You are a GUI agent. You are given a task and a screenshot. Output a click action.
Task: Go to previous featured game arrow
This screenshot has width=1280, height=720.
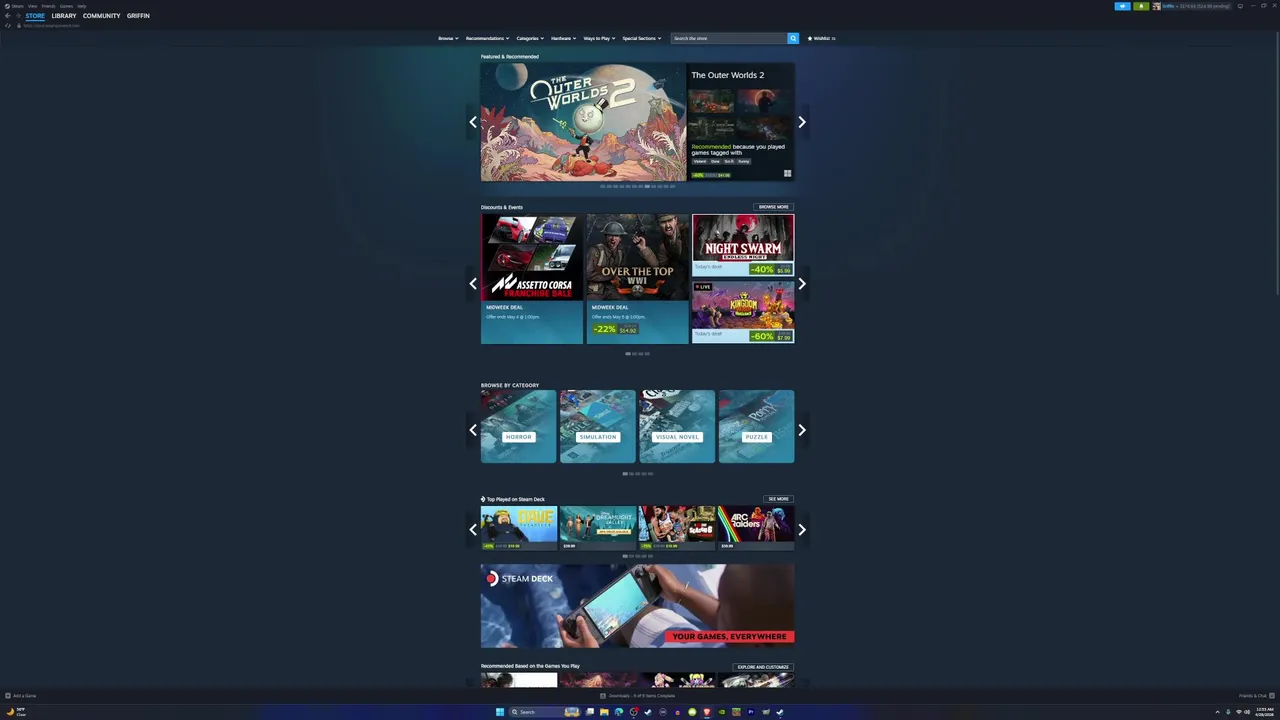pos(473,122)
